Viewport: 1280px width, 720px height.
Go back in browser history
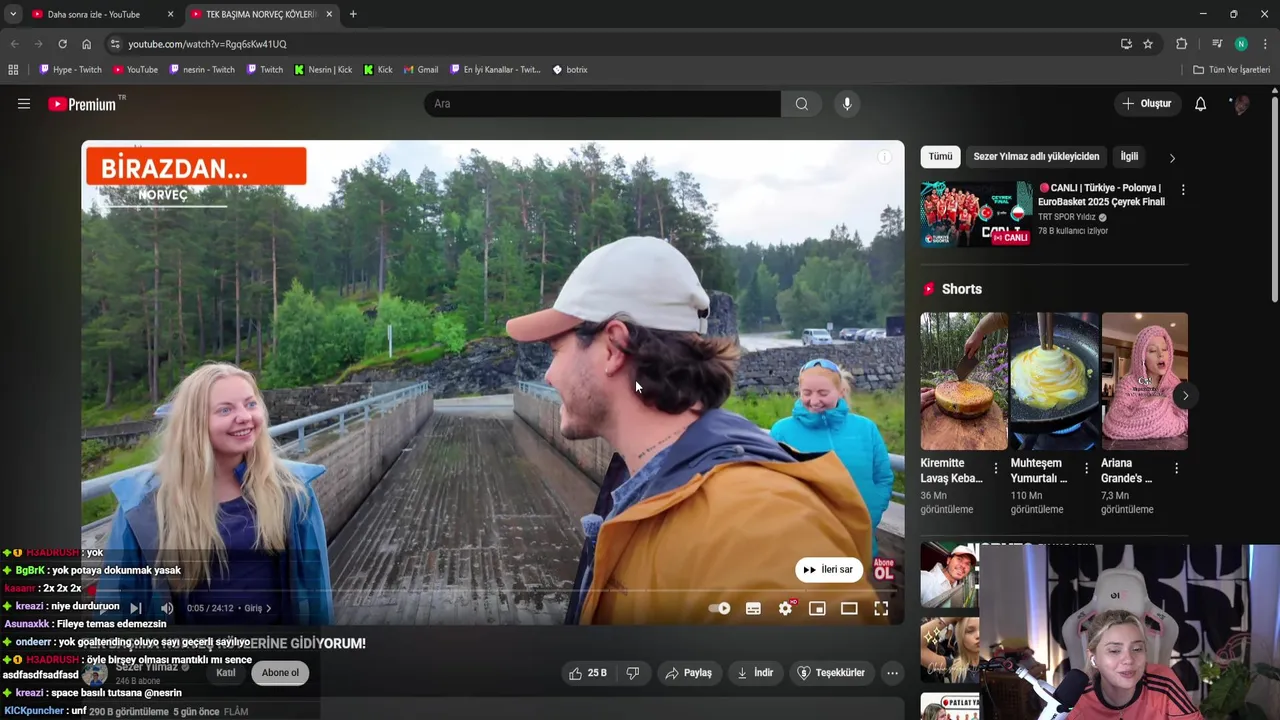[x=14, y=44]
